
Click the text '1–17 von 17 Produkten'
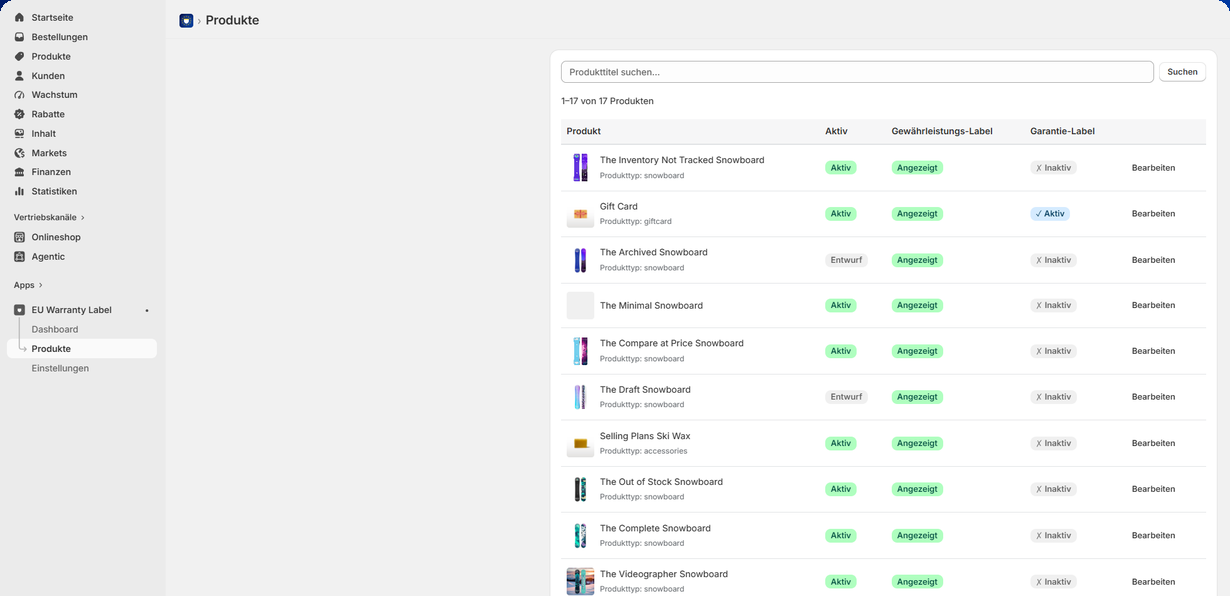pos(608,101)
